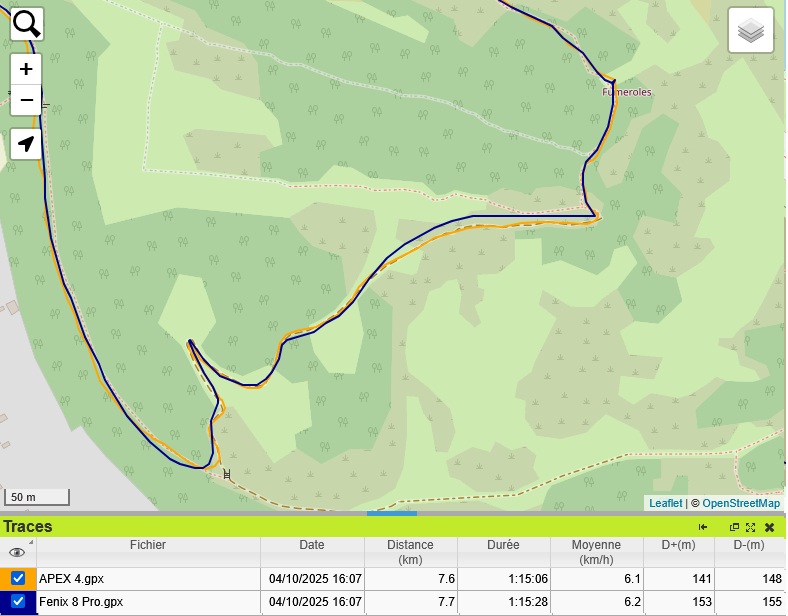Screen dimensions: 788x616
Task: Close the Traces panel
Action: 769,527
